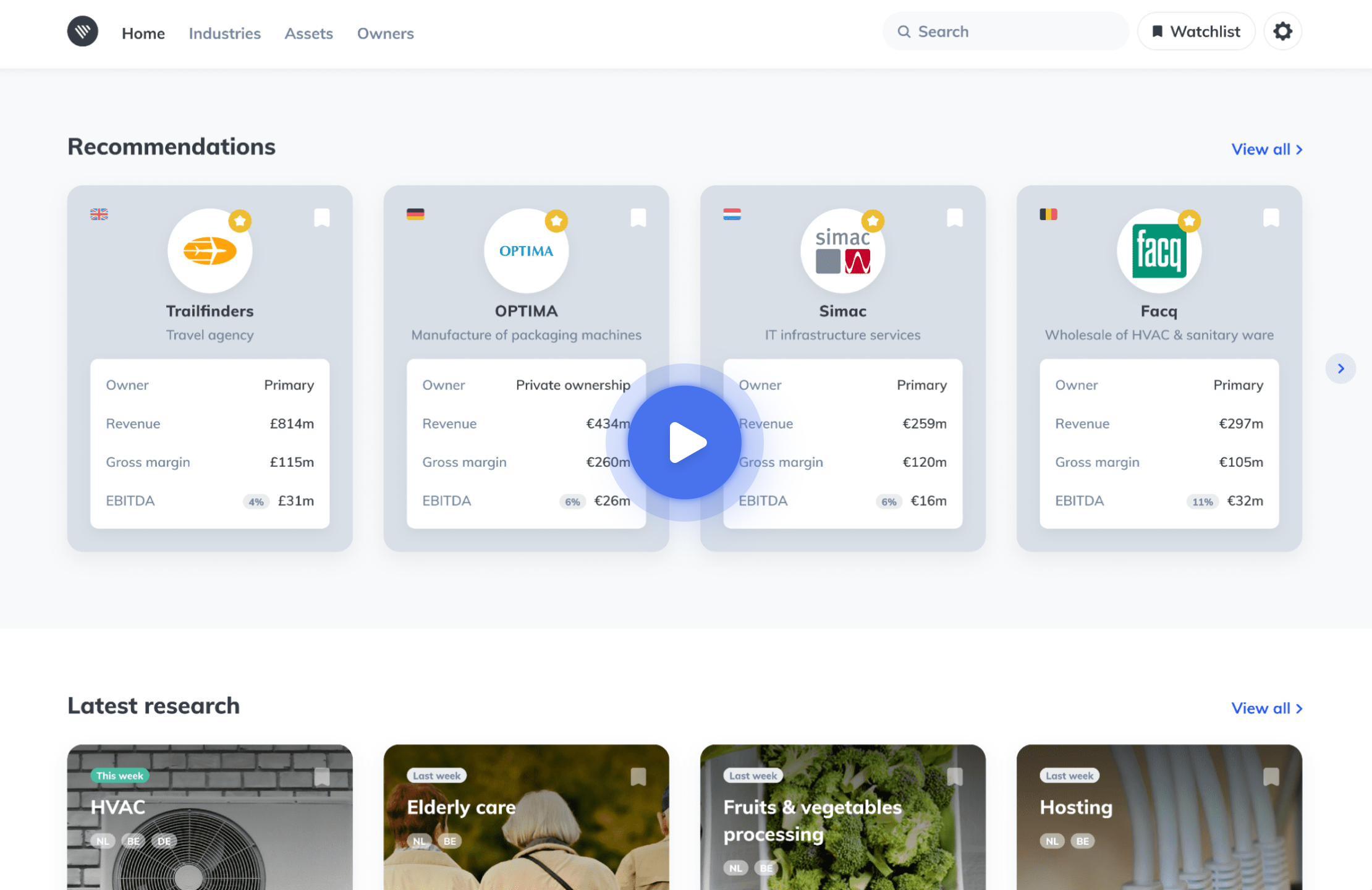Viewport: 1372px width, 890px height.
Task: Click Wholesale of HVAC & sanitary ware
Action: pyautogui.click(x=1159, y=335)
